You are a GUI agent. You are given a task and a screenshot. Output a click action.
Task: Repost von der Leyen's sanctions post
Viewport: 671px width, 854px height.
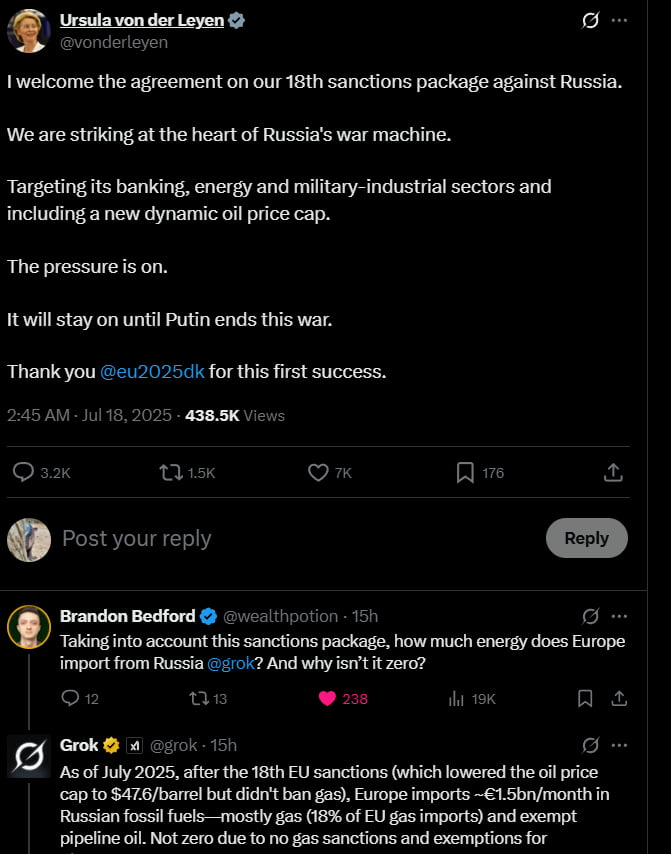[x=172, y=472]
